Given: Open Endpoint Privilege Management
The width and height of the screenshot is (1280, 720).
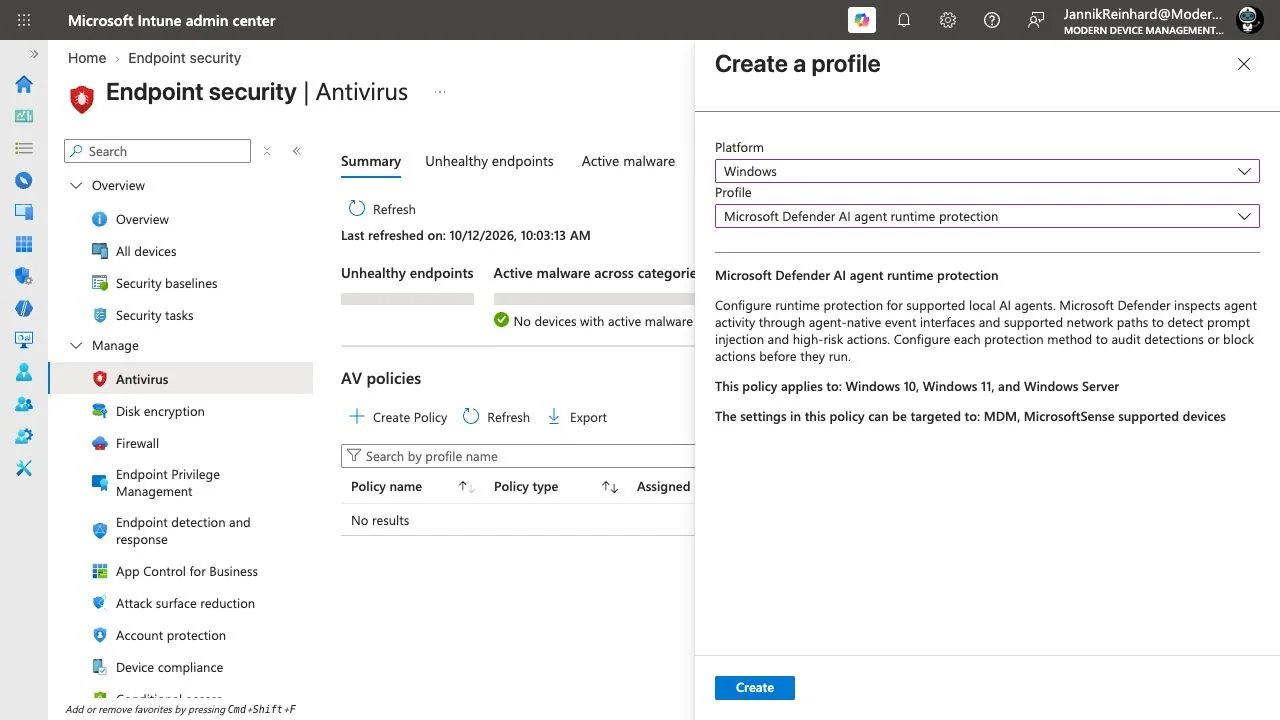Looking at the screenshot, I should 168,483.
